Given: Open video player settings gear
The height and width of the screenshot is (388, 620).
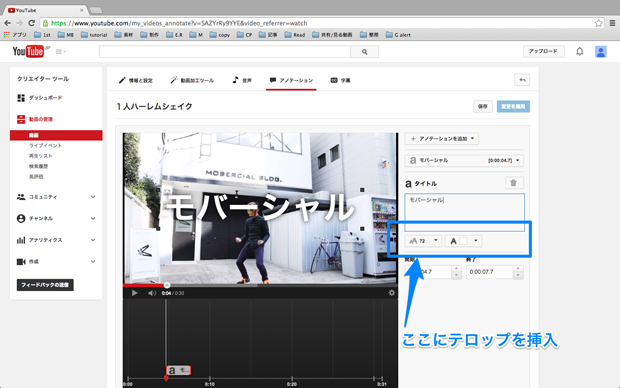Looking at the screenshot, I should point(391,293).
